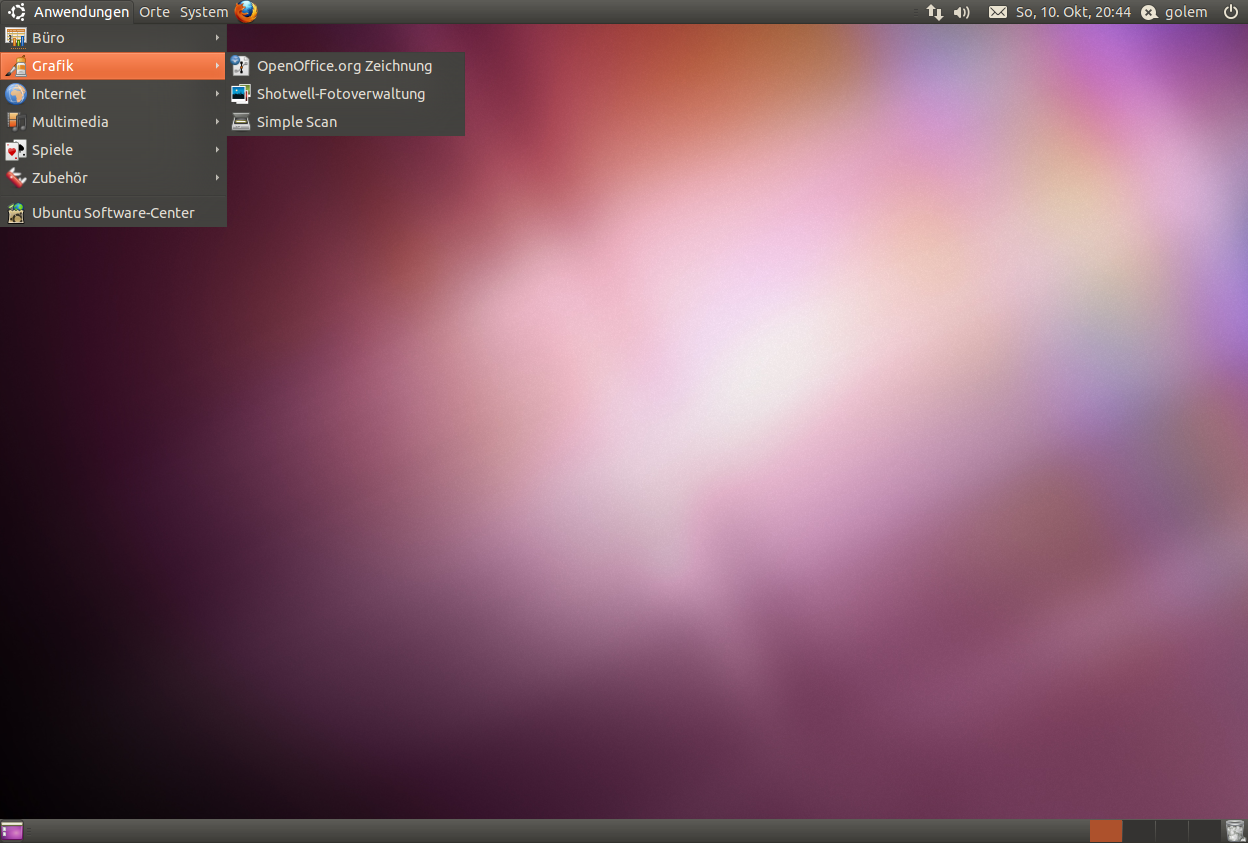Viewport: 1248px width, 843px height.
Task: Open the volume indicator
Action: point(962,12)
